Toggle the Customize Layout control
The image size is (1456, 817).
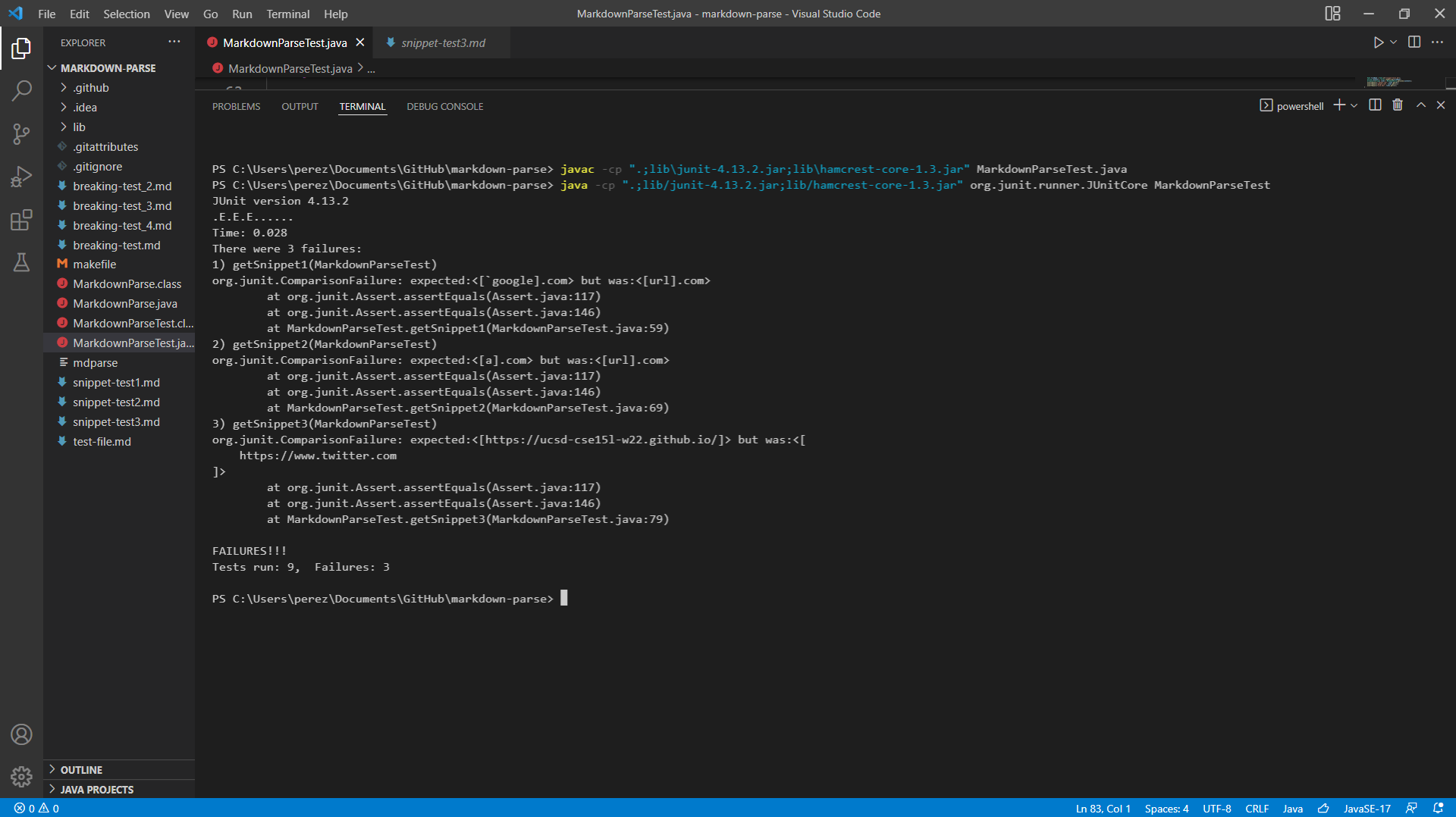click(x=1332, y=14)
